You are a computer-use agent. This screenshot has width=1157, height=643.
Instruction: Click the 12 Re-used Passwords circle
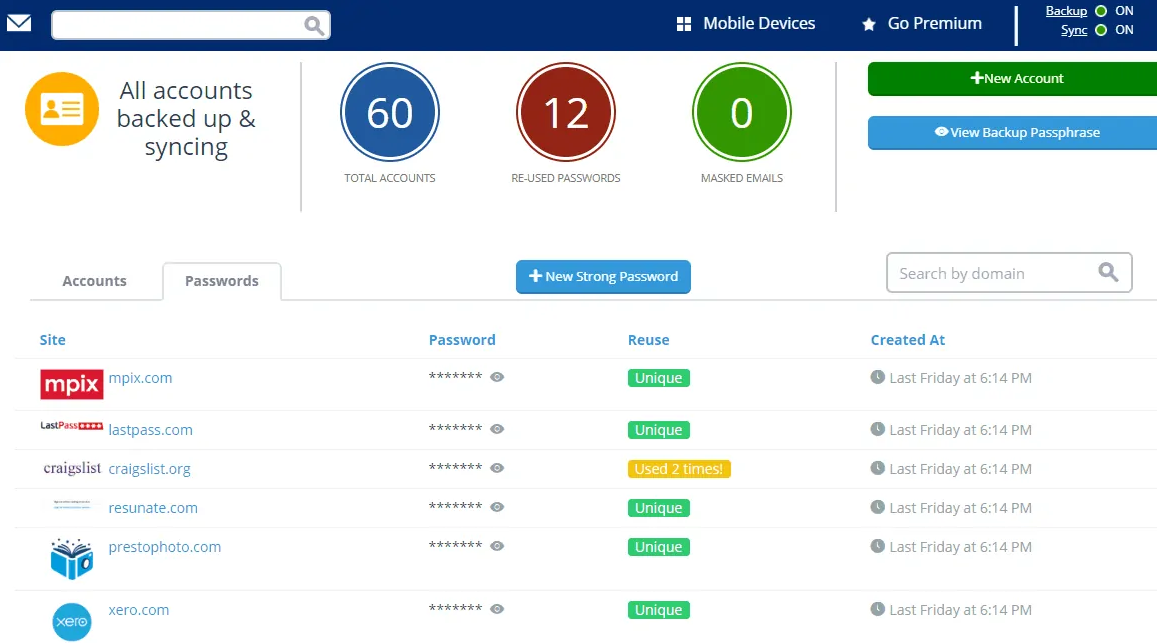click(x=566, y=112)
